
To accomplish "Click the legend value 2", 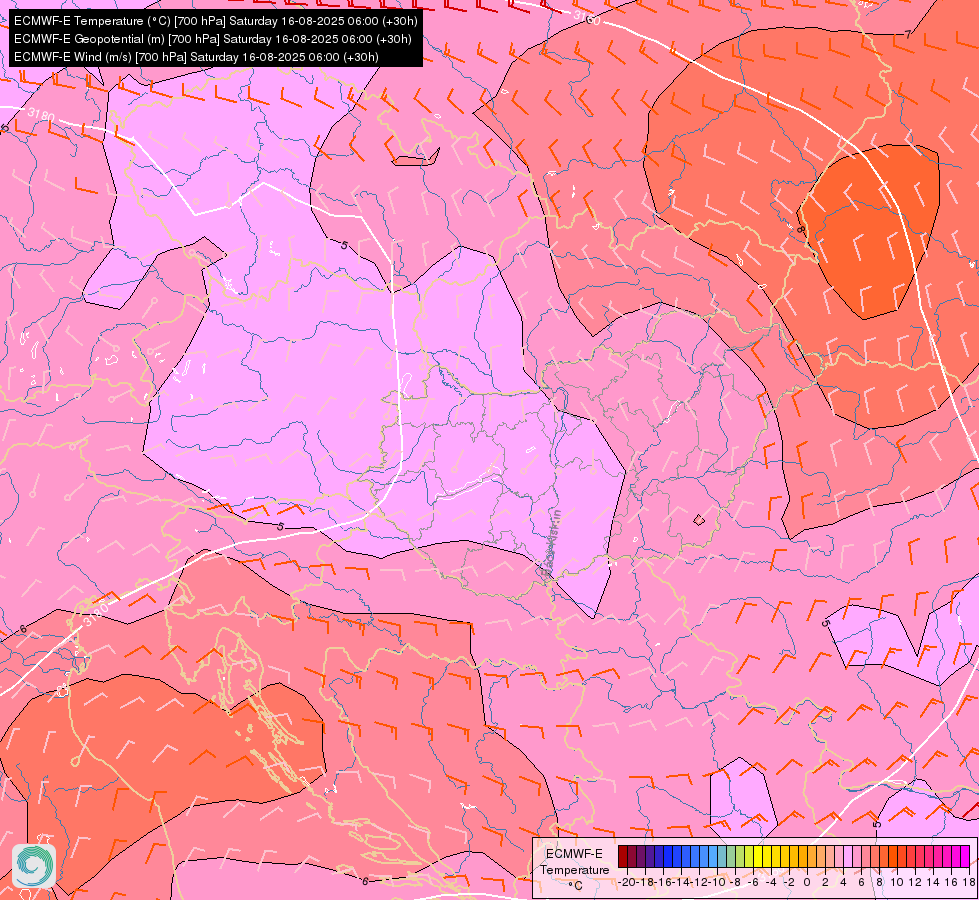I will [825, 882].
